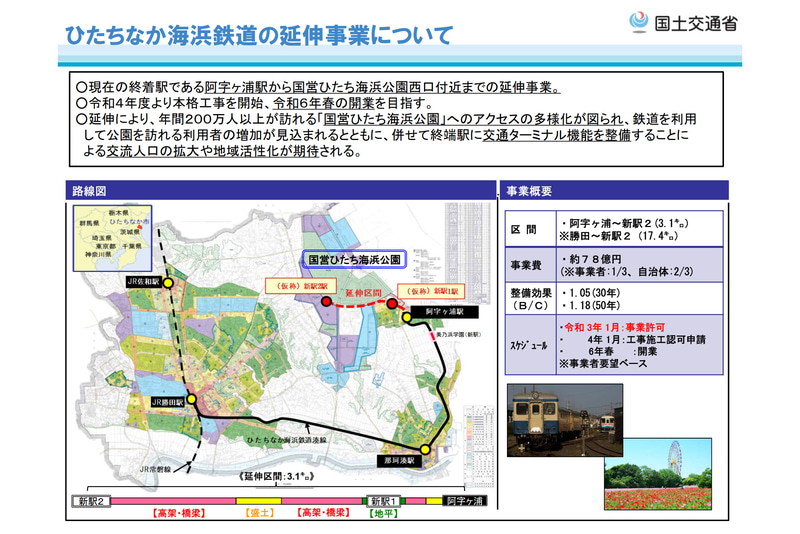Click the 阿字ヶ浦 box on section diagram
800x534 pixels.
tap(464, 501)
